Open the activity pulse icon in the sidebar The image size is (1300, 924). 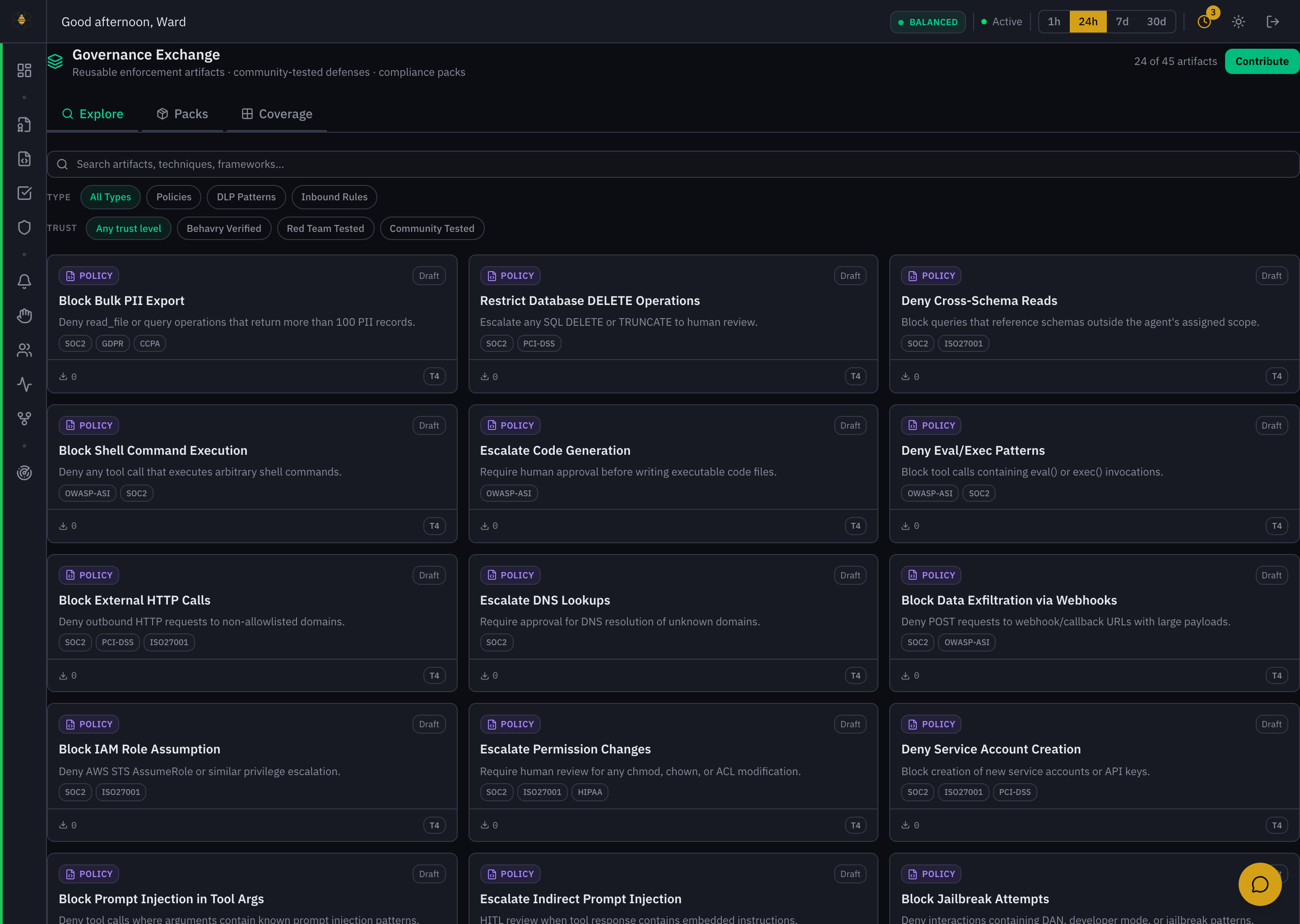tap(24, 384)
